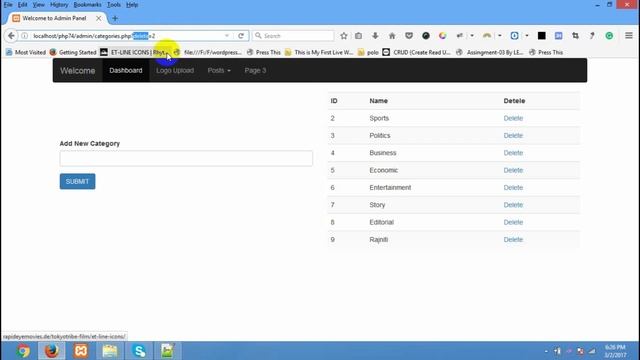Delete the Entertainment category
The image size is (640, 360).
[x=513, y=188]
